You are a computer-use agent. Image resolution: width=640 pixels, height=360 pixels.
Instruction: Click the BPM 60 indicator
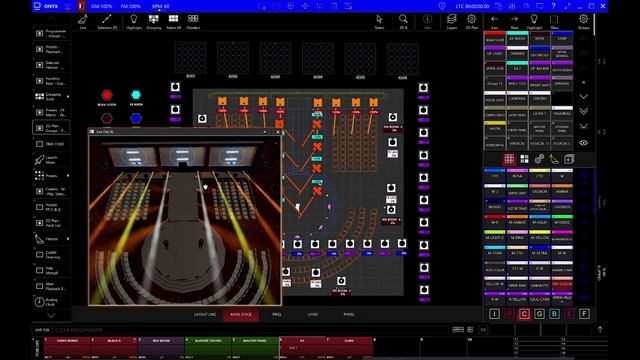[160, 6]
